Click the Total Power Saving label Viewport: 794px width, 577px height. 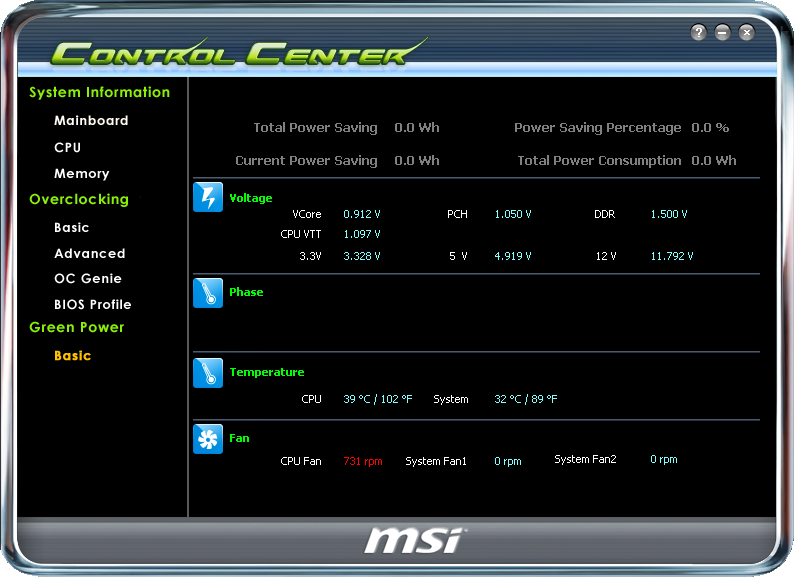tap(315, 128)
